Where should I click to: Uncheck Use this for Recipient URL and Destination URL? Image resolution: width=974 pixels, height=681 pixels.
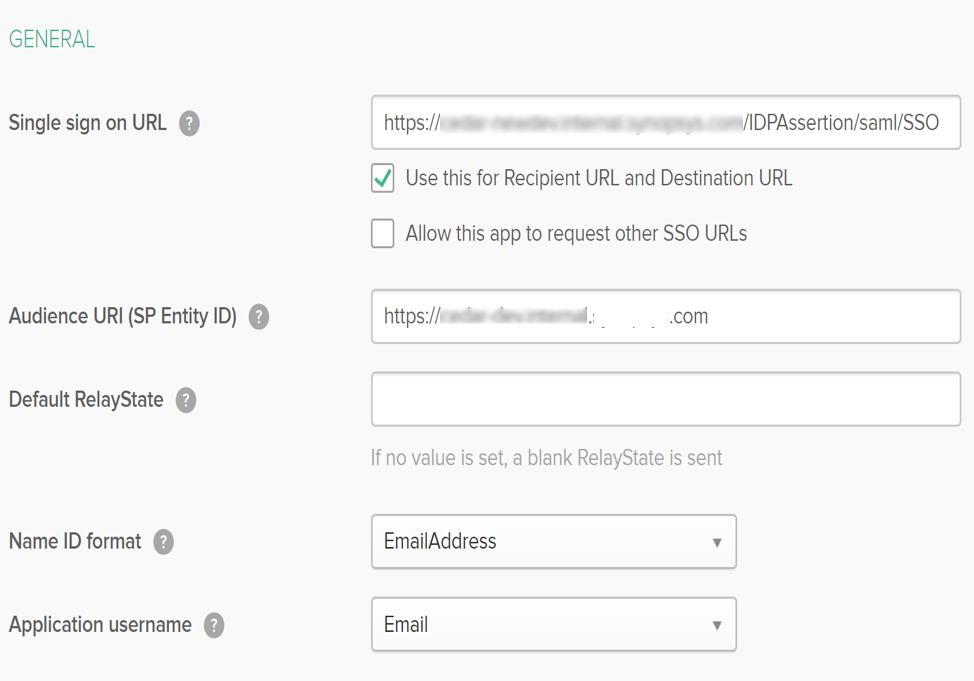383,178
